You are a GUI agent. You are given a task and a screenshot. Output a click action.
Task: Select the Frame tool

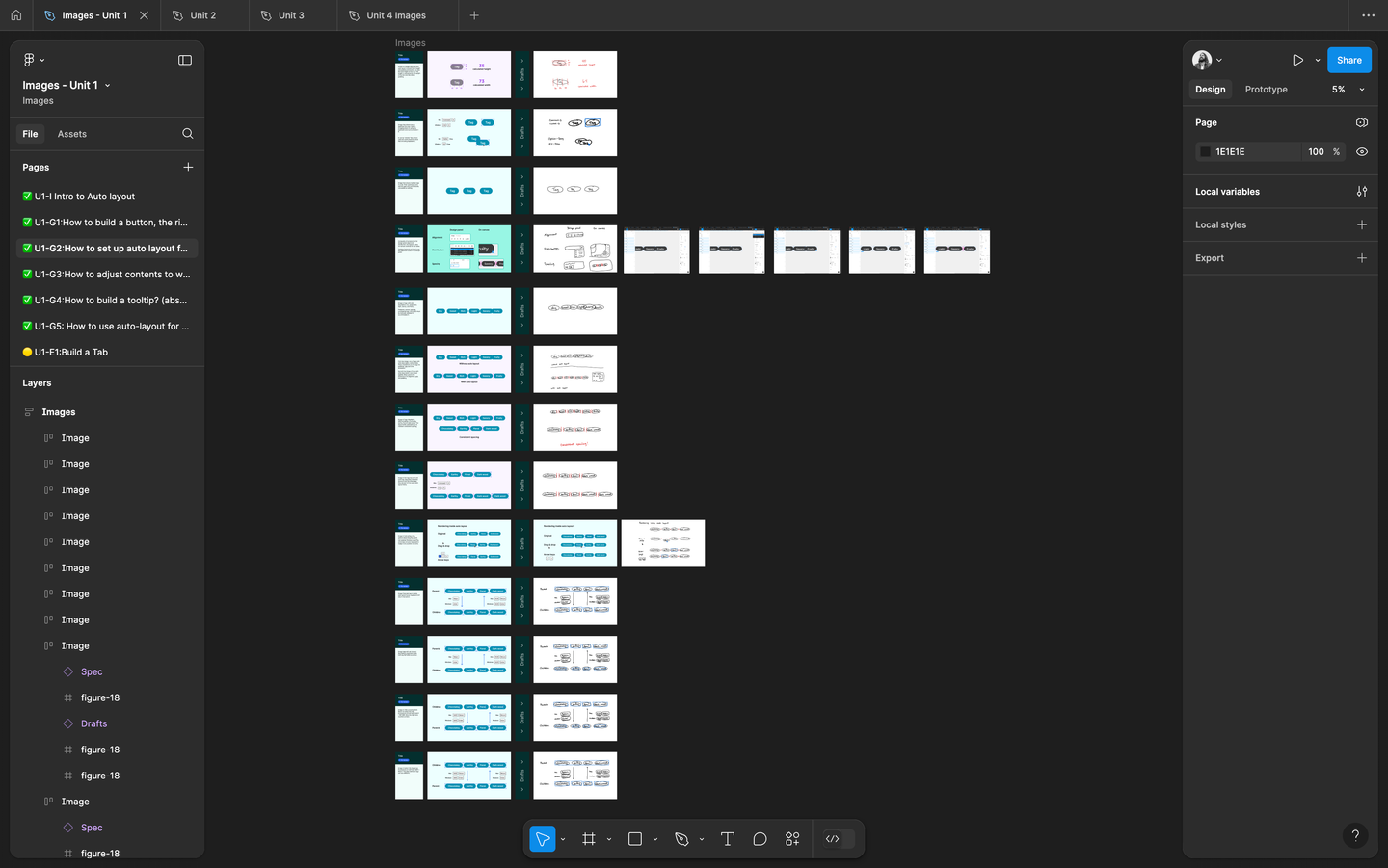[x=589, y=839]
